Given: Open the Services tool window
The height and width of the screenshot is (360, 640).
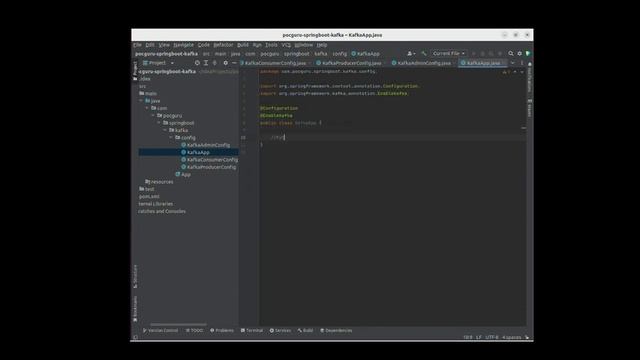Looking at the screenshot, I should tap(280, 330).
